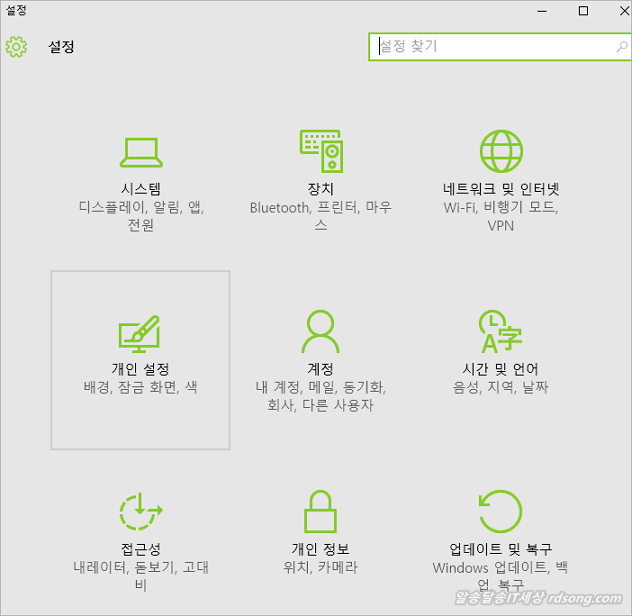
Task: Select Bluetooth, 프린터, 마우스 description
Action: point(321,207)
